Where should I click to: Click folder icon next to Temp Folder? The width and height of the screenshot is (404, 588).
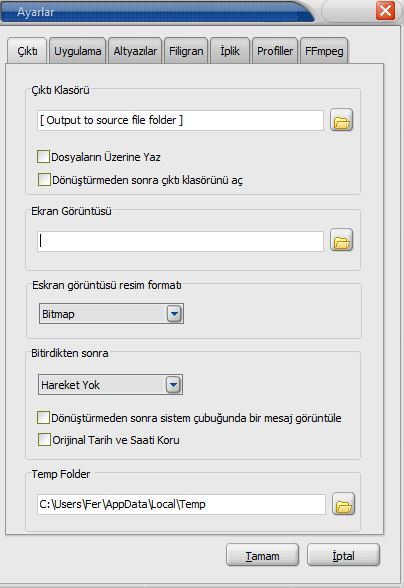pyautogui.click(x=343, y=504)
